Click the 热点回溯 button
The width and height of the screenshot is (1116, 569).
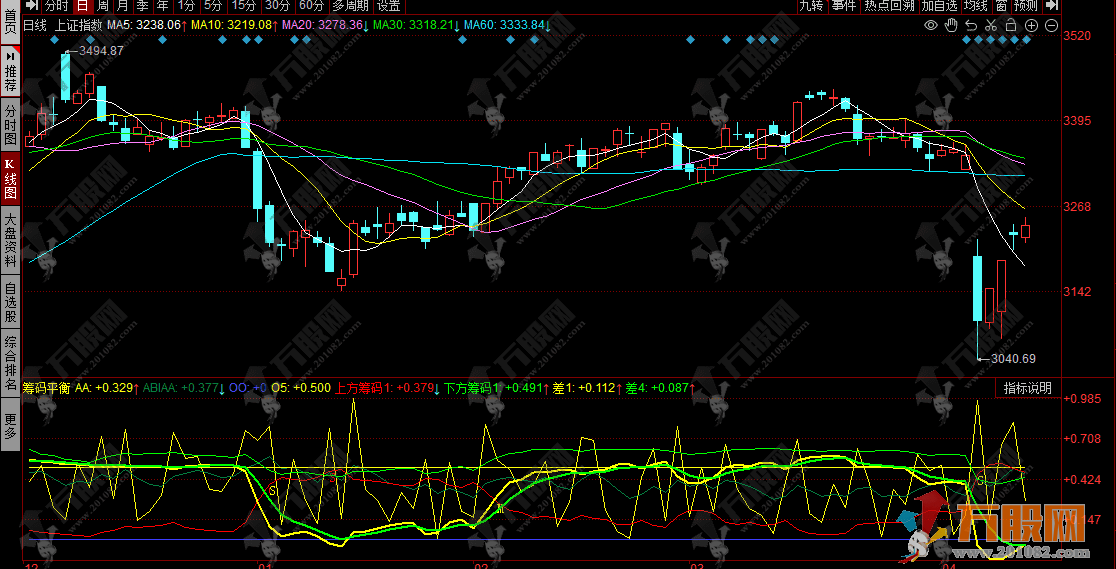tap(889, 6)
